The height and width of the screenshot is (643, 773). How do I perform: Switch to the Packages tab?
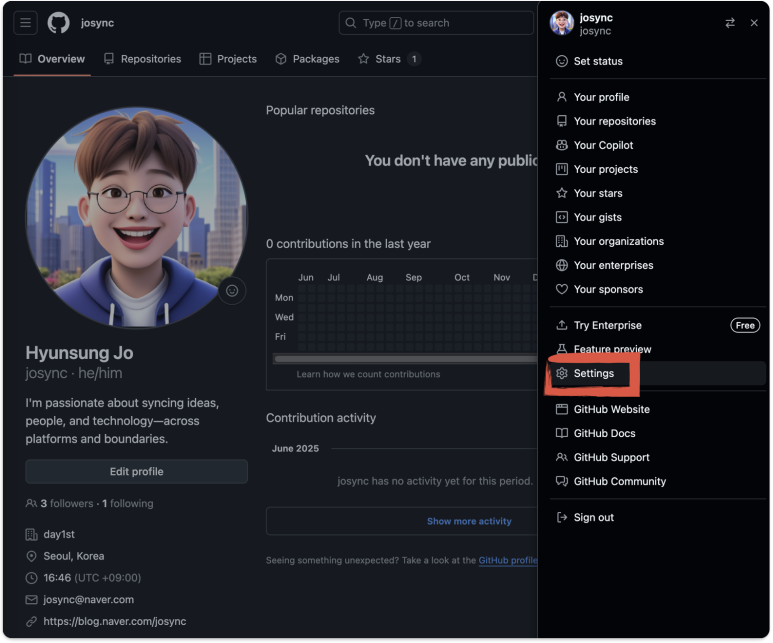pos(308,59)
